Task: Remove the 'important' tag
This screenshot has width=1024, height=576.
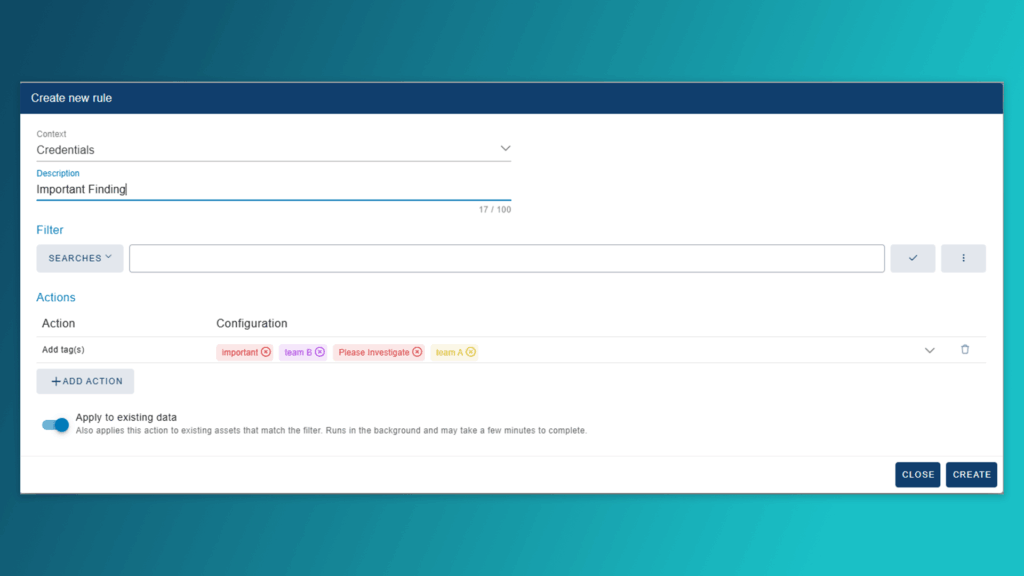Action: click(266, 352)
